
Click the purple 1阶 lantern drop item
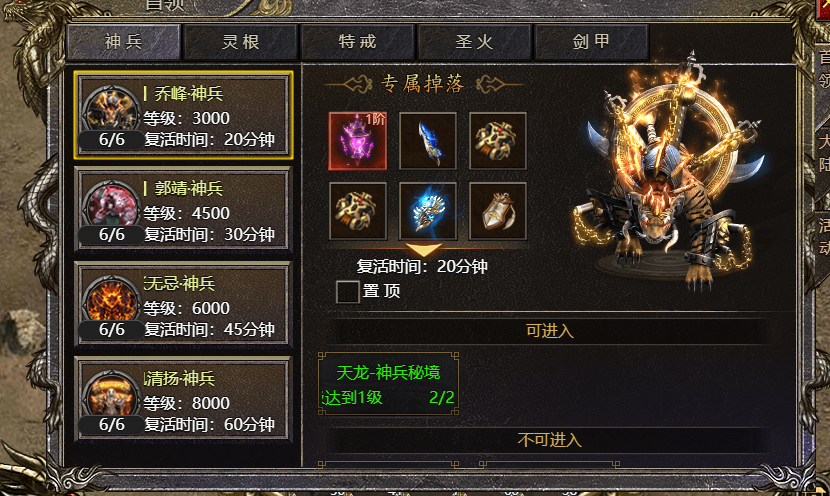tap(358, 141)
